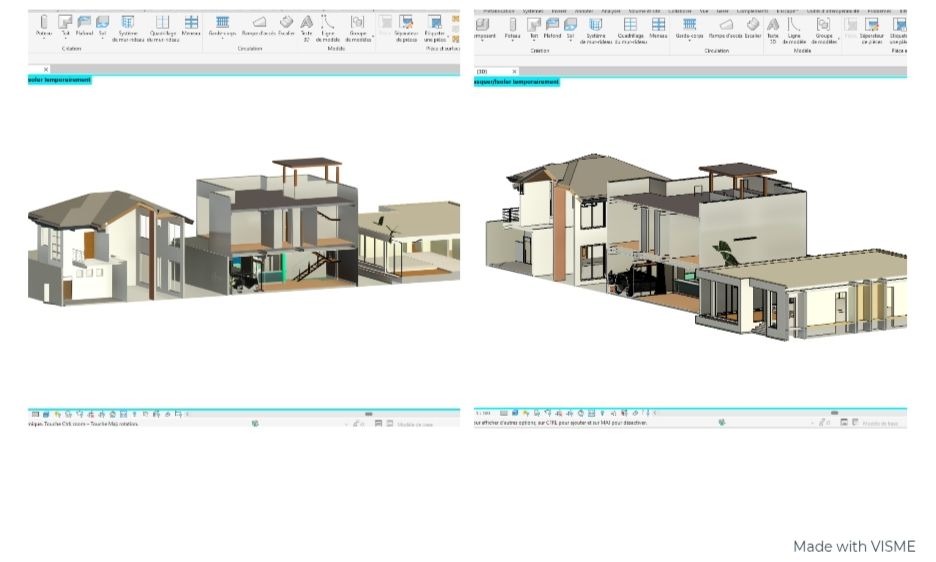Select Quadrillage du mur-rideau in left Revit window
The image size is (936, 562).
[162, 29]
